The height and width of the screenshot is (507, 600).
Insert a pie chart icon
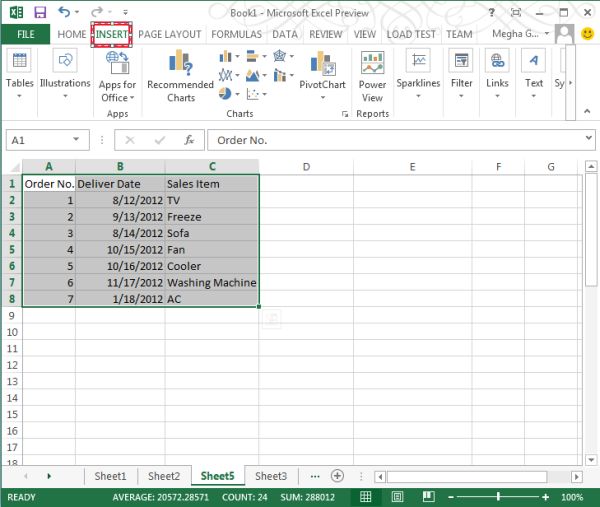[225, 93]
